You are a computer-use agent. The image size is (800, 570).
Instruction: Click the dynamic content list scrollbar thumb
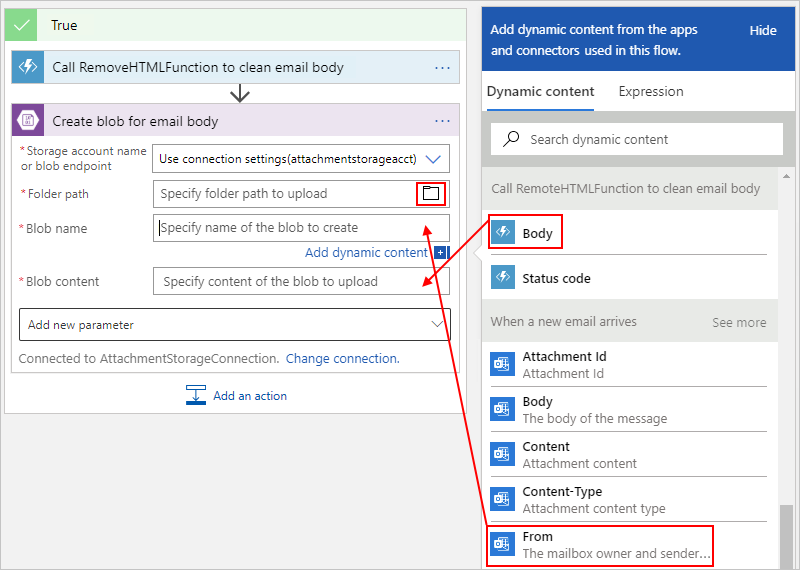coord(786,536)
